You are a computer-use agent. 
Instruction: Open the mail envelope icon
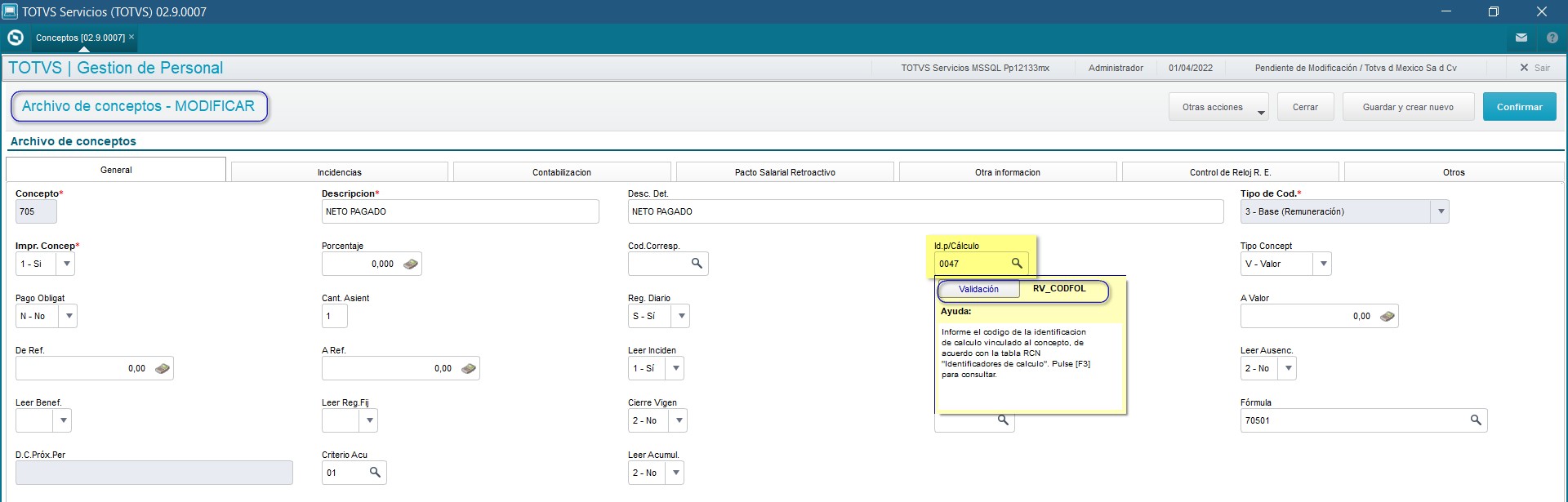1521,38
